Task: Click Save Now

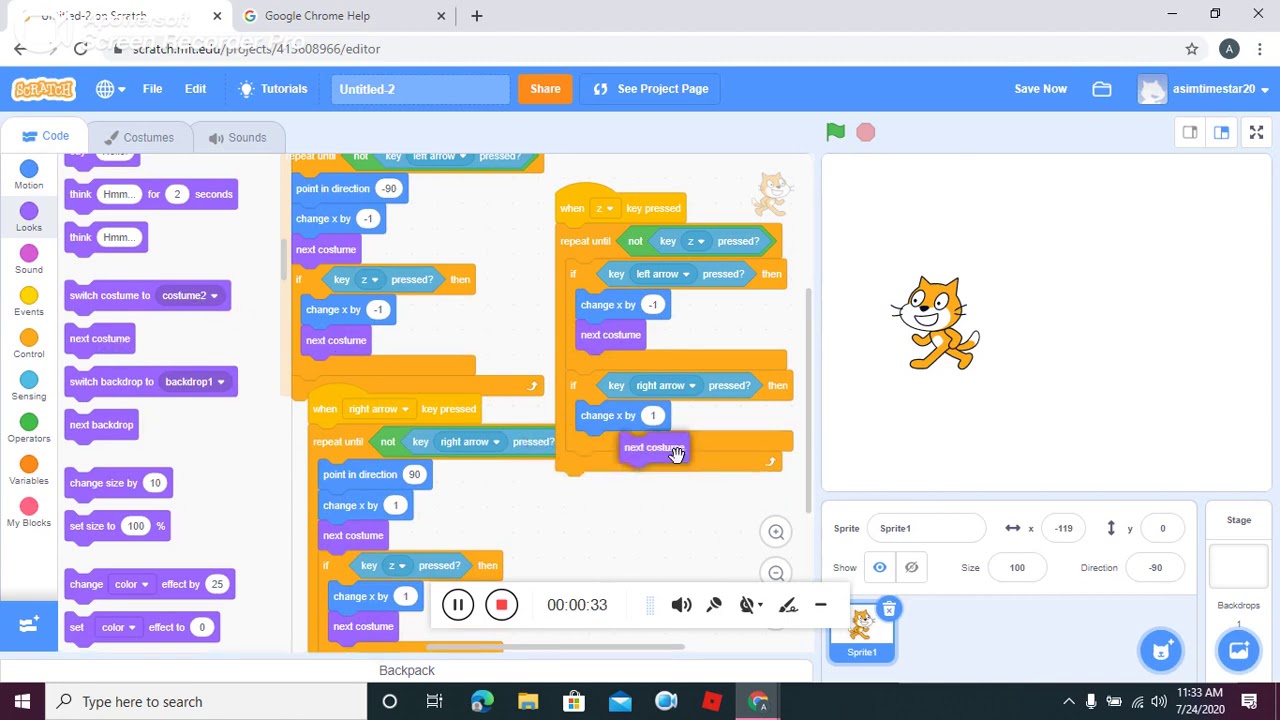Action: [1040, 89]
